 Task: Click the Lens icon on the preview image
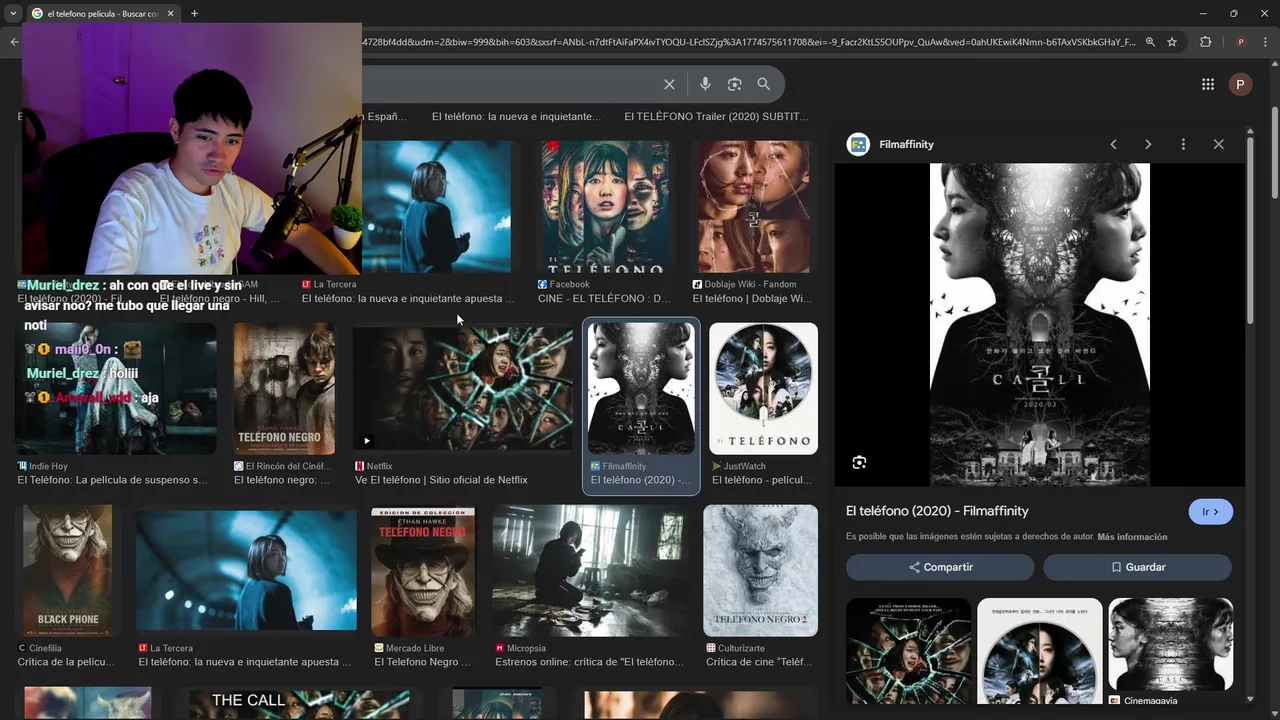(859, 462)
